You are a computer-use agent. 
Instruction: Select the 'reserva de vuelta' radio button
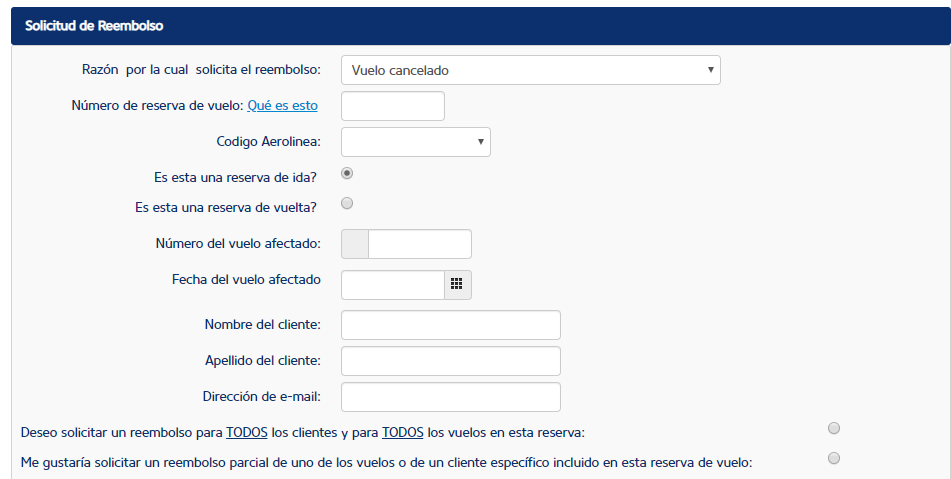(x=347, y=203)
